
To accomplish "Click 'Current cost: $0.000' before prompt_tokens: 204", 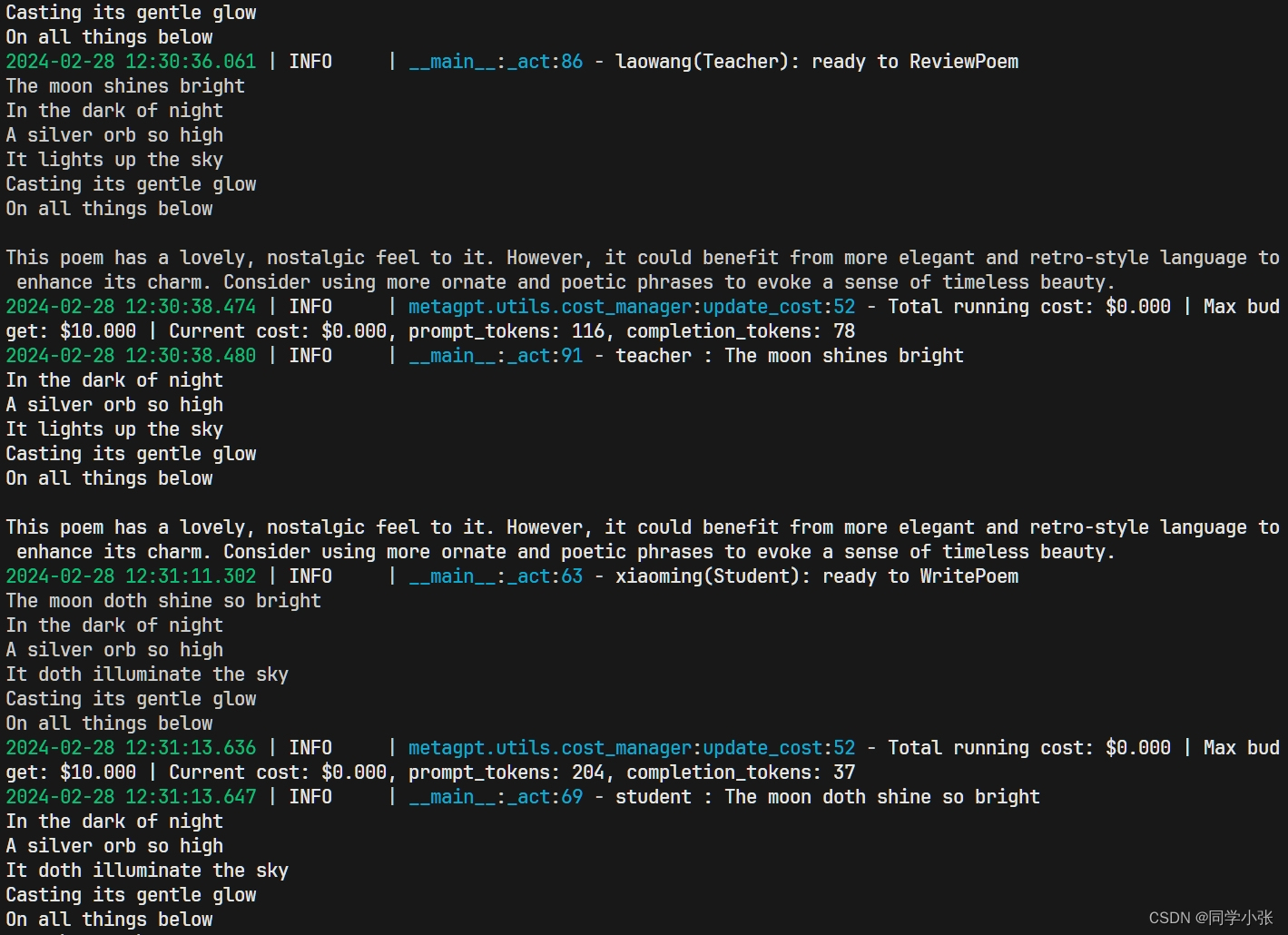I will (278, 773).
